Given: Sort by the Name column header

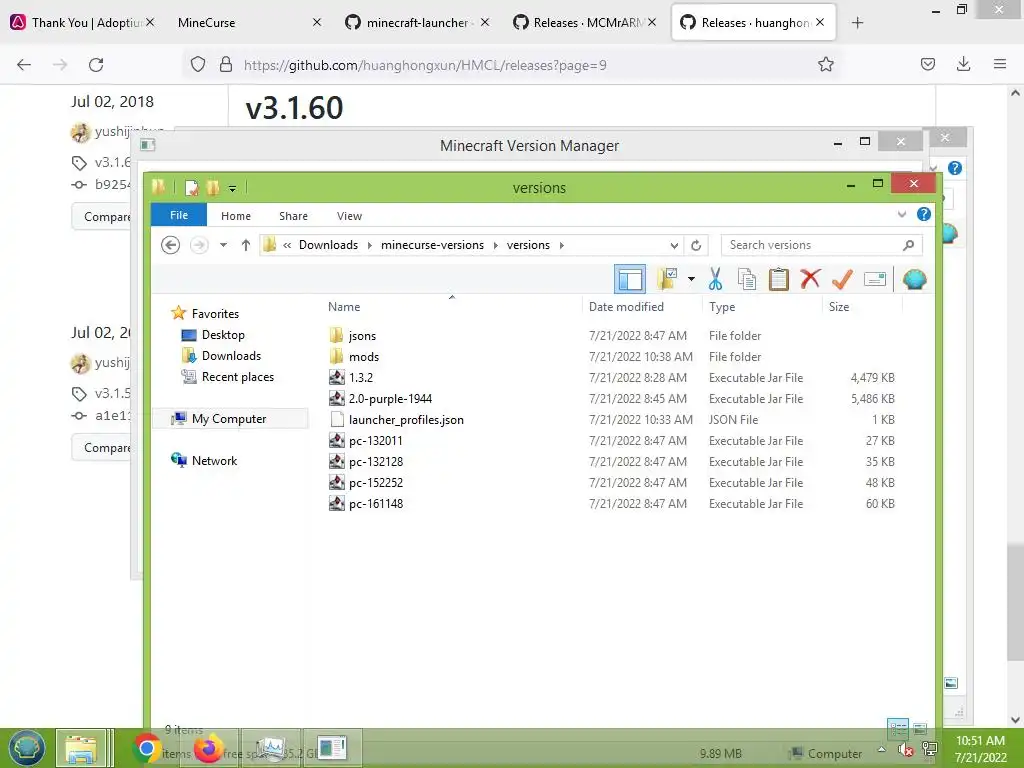Looking at the screenshot, I should click(344, 307).
